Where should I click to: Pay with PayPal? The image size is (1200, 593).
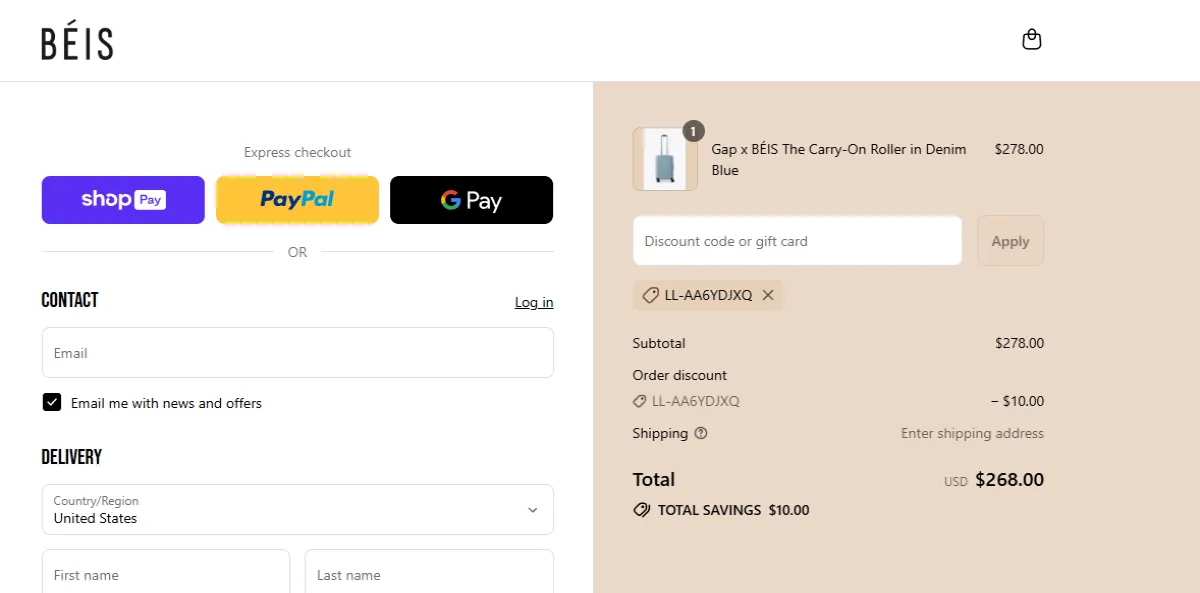(297, 199)
